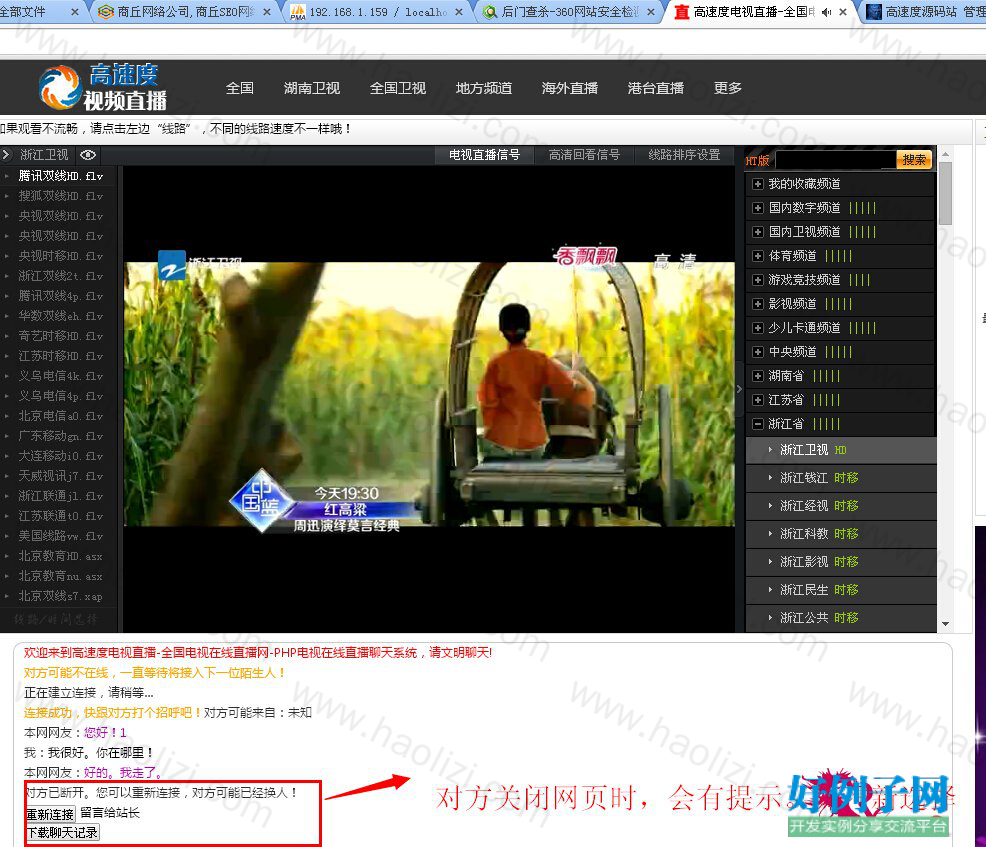
Task: Click the channel list scrollbar down arrow
Action: [x=945, y=624]
